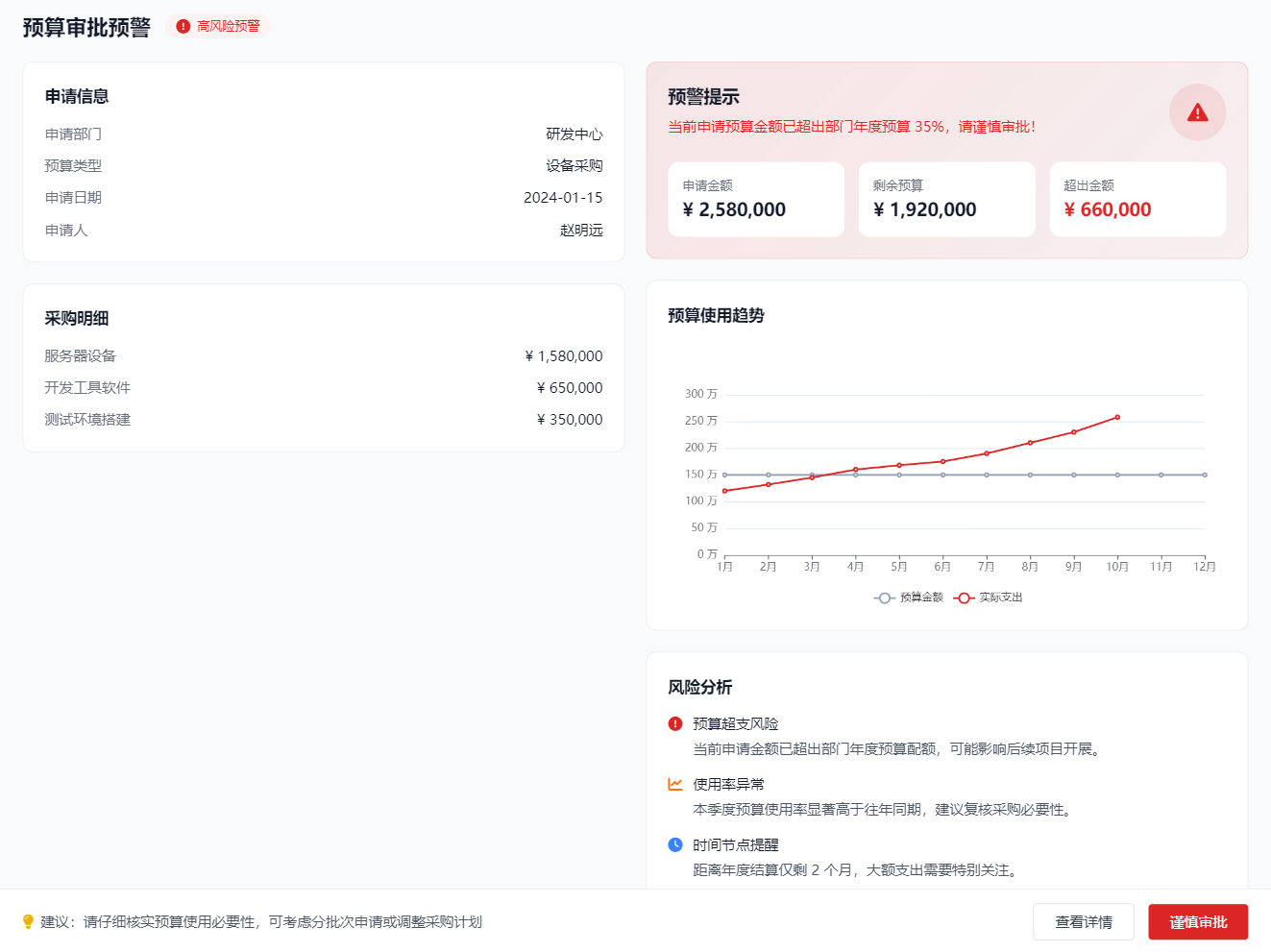Toggle 实际支出 legend series in chart
The height and width of the screenshot is (952, 1271).
989,598
